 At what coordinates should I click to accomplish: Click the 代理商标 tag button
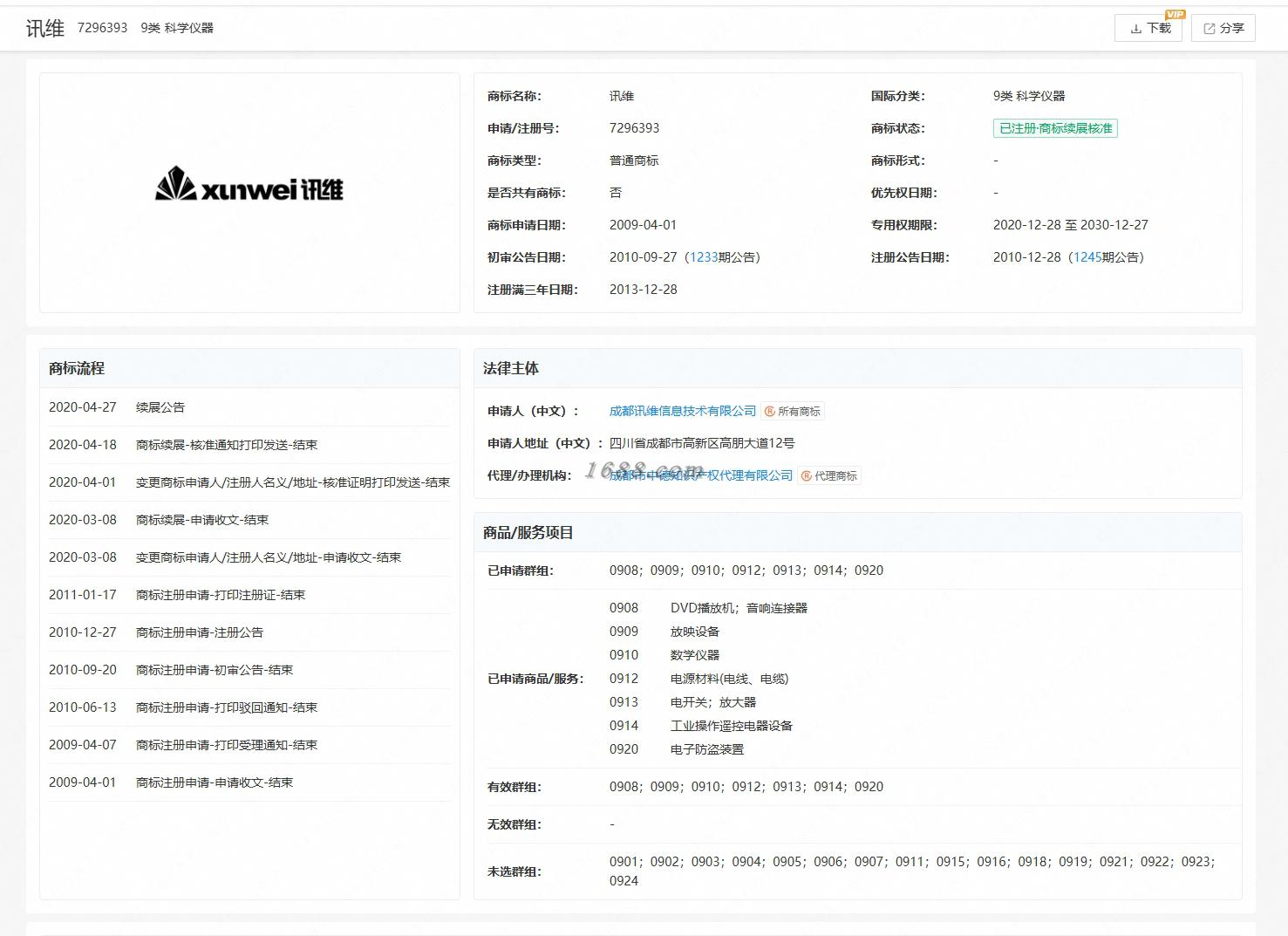[829, 475]
